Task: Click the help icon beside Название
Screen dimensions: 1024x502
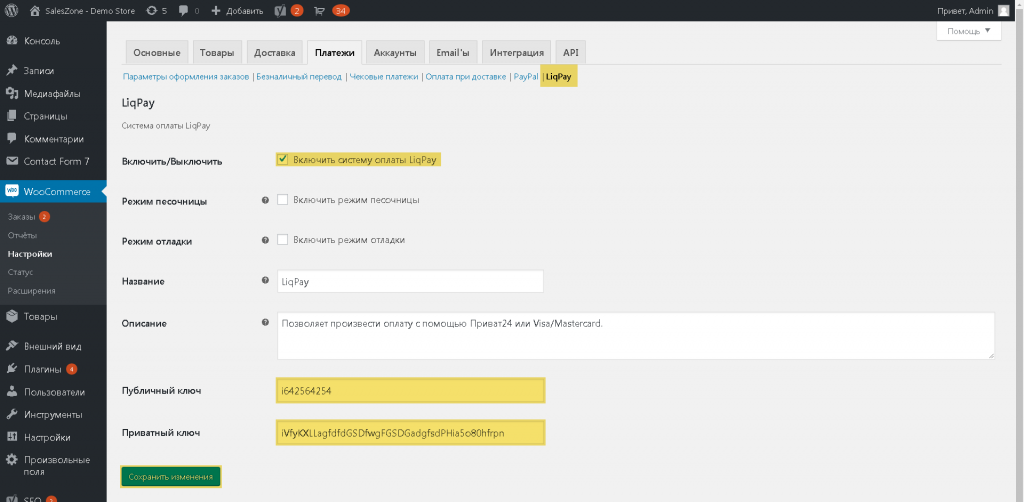Action: [265, 281]
